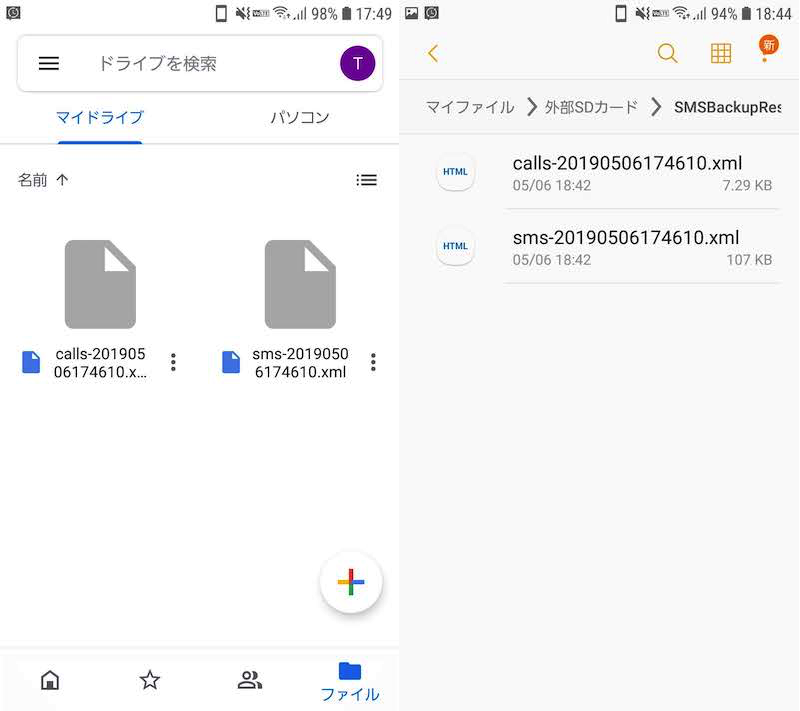
Task: Go back with the orange arrow
Action: pos(433,54)
